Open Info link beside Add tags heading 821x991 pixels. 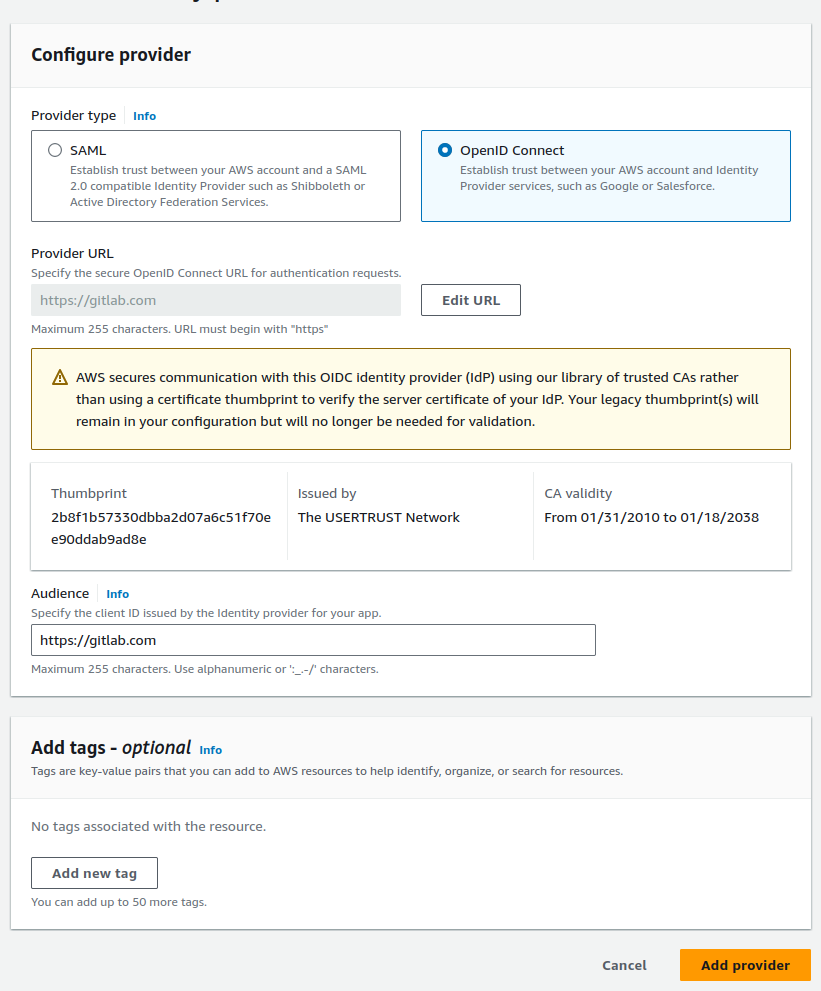(210, 750)
